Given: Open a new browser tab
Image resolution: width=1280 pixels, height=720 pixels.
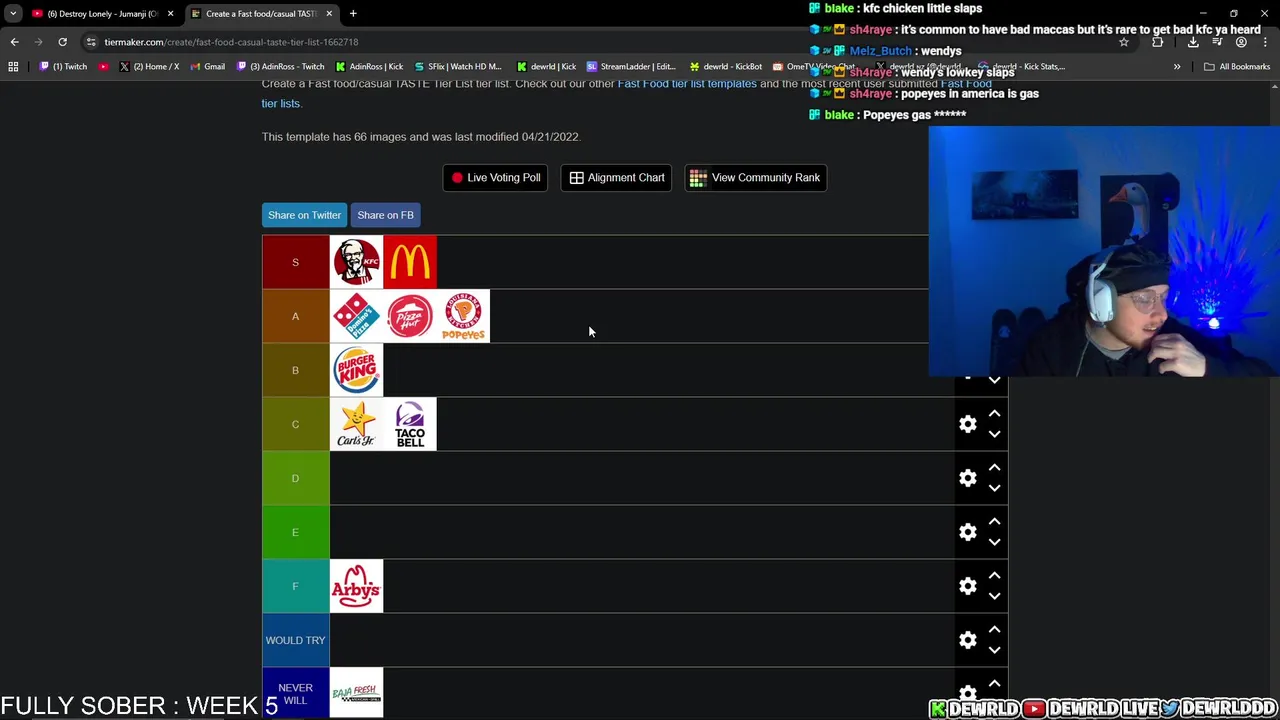Looking at the screenshot, I should tap(353, 14).
